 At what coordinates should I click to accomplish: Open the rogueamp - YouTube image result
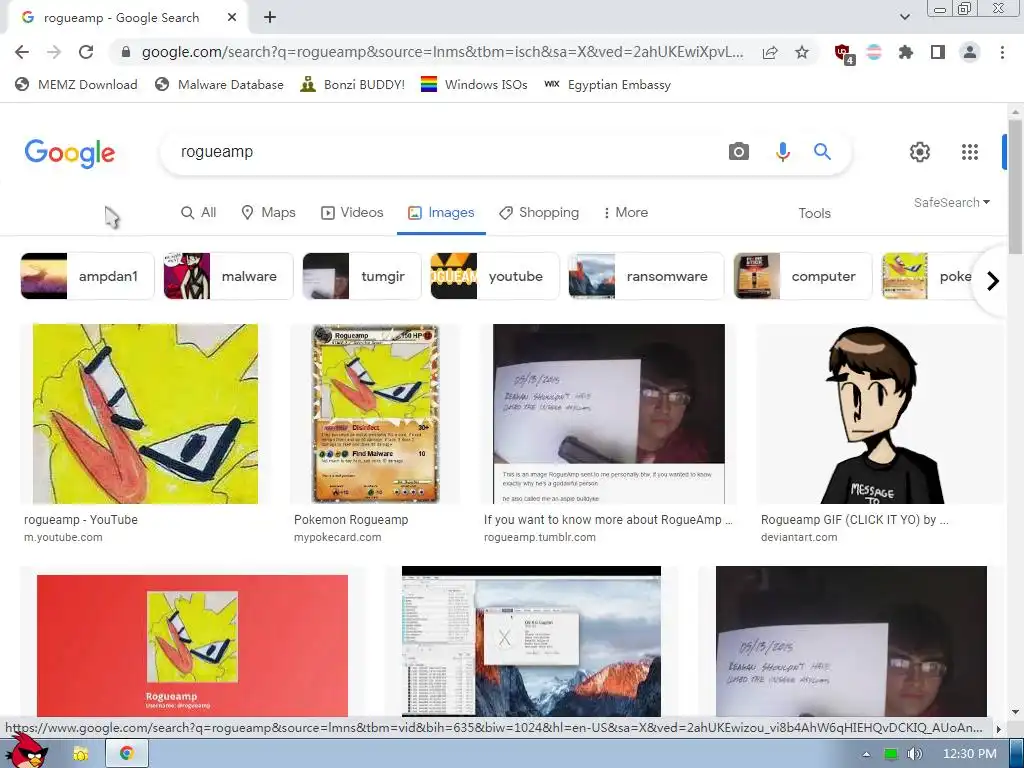coord(145,414)
